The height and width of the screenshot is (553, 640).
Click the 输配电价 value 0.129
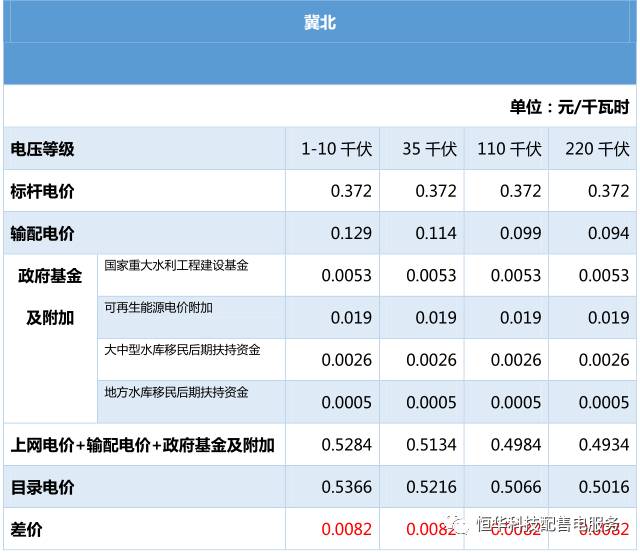351,234
